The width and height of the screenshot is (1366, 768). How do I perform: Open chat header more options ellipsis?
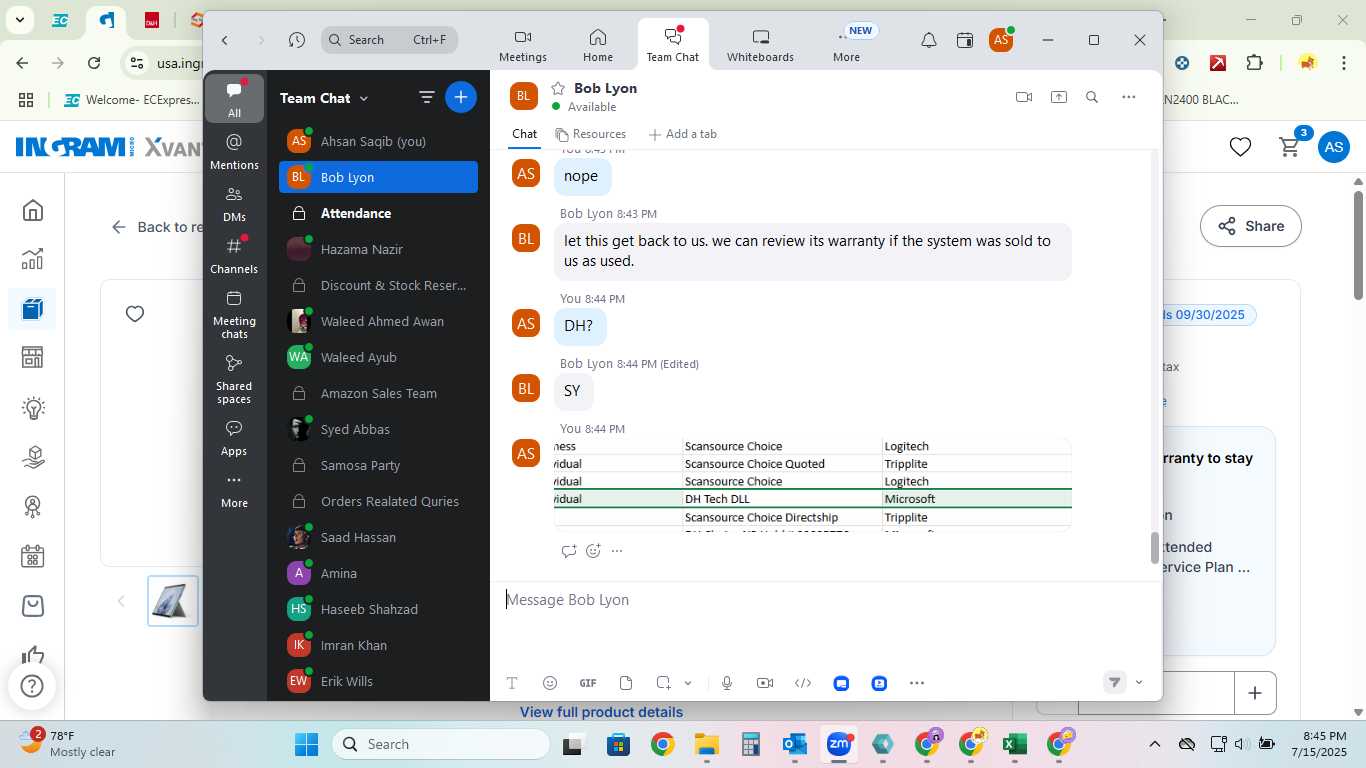coord(1129,97)
